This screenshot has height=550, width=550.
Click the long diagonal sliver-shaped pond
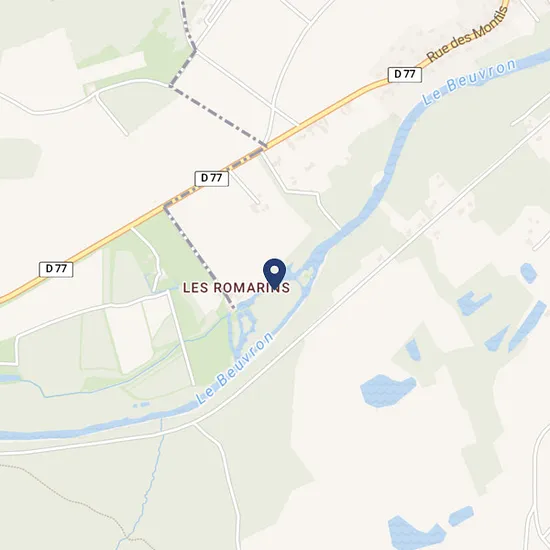(527, 326)
